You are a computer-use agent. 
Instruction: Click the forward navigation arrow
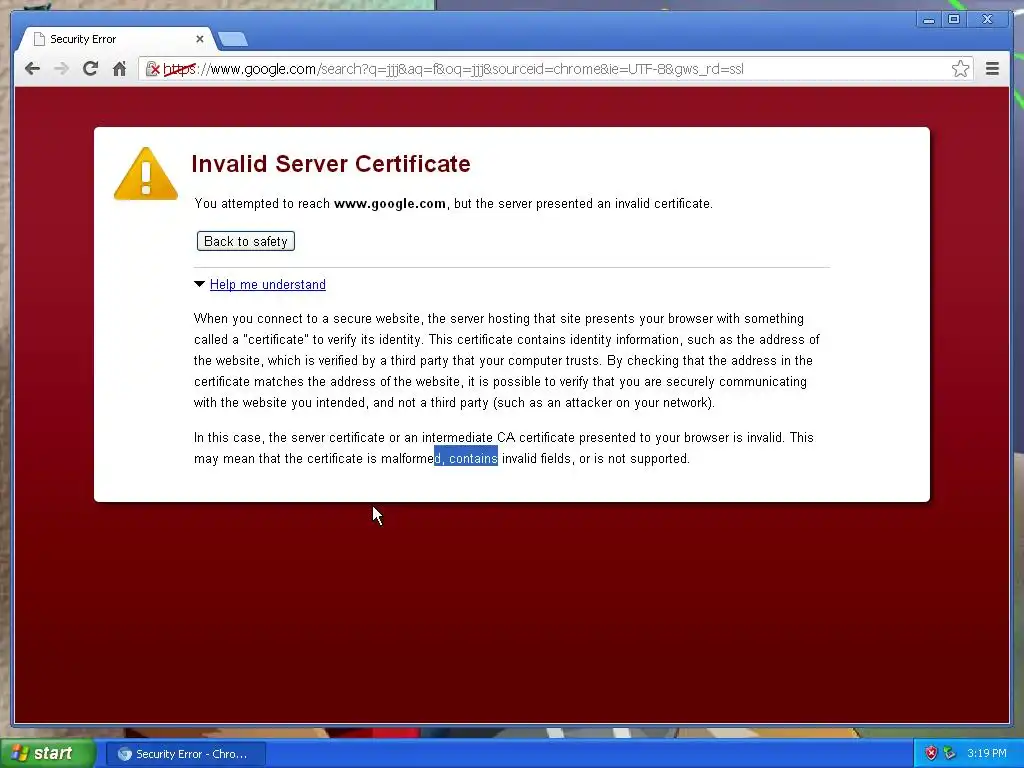(x=61, y=69)
